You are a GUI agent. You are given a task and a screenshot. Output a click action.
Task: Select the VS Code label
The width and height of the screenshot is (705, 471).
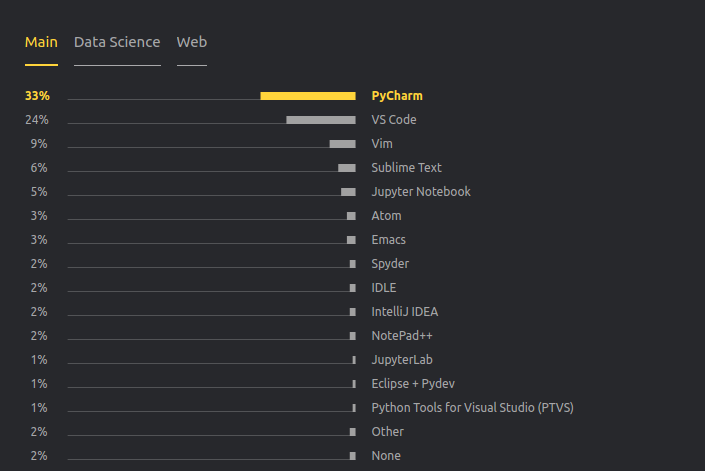click(394, 120)
